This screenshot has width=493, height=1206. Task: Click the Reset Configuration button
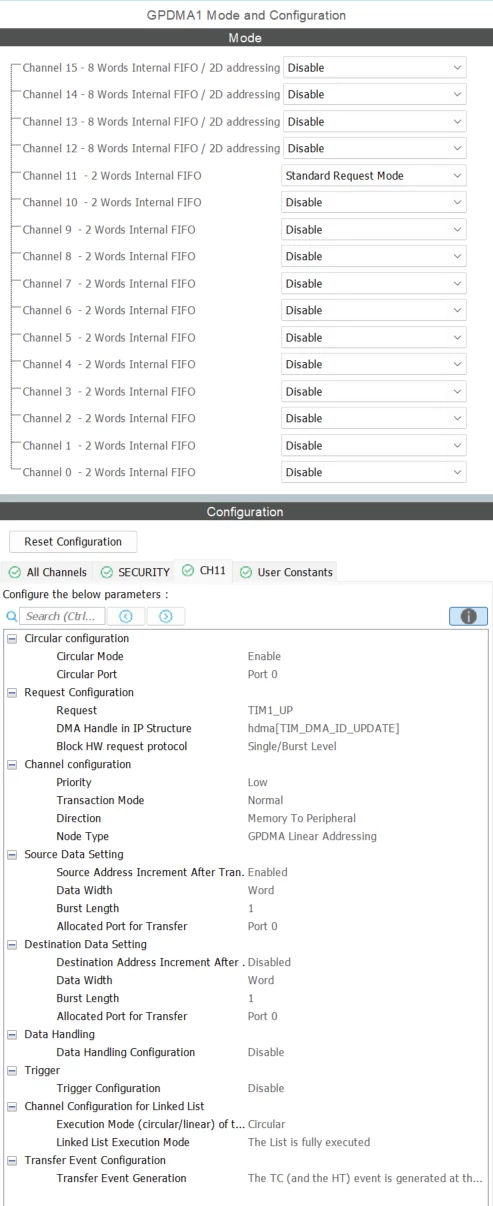point(72,541)
